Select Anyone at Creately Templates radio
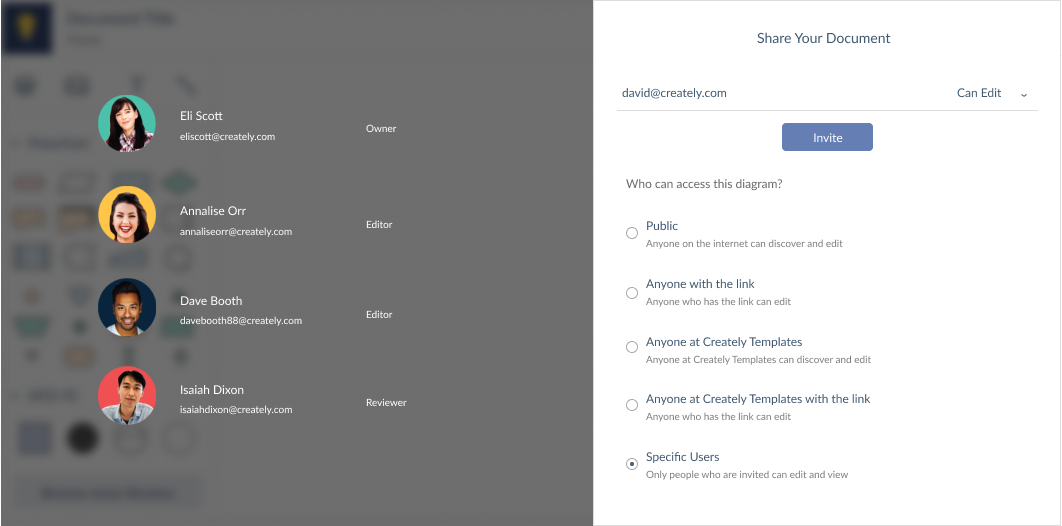 point(632,347)
